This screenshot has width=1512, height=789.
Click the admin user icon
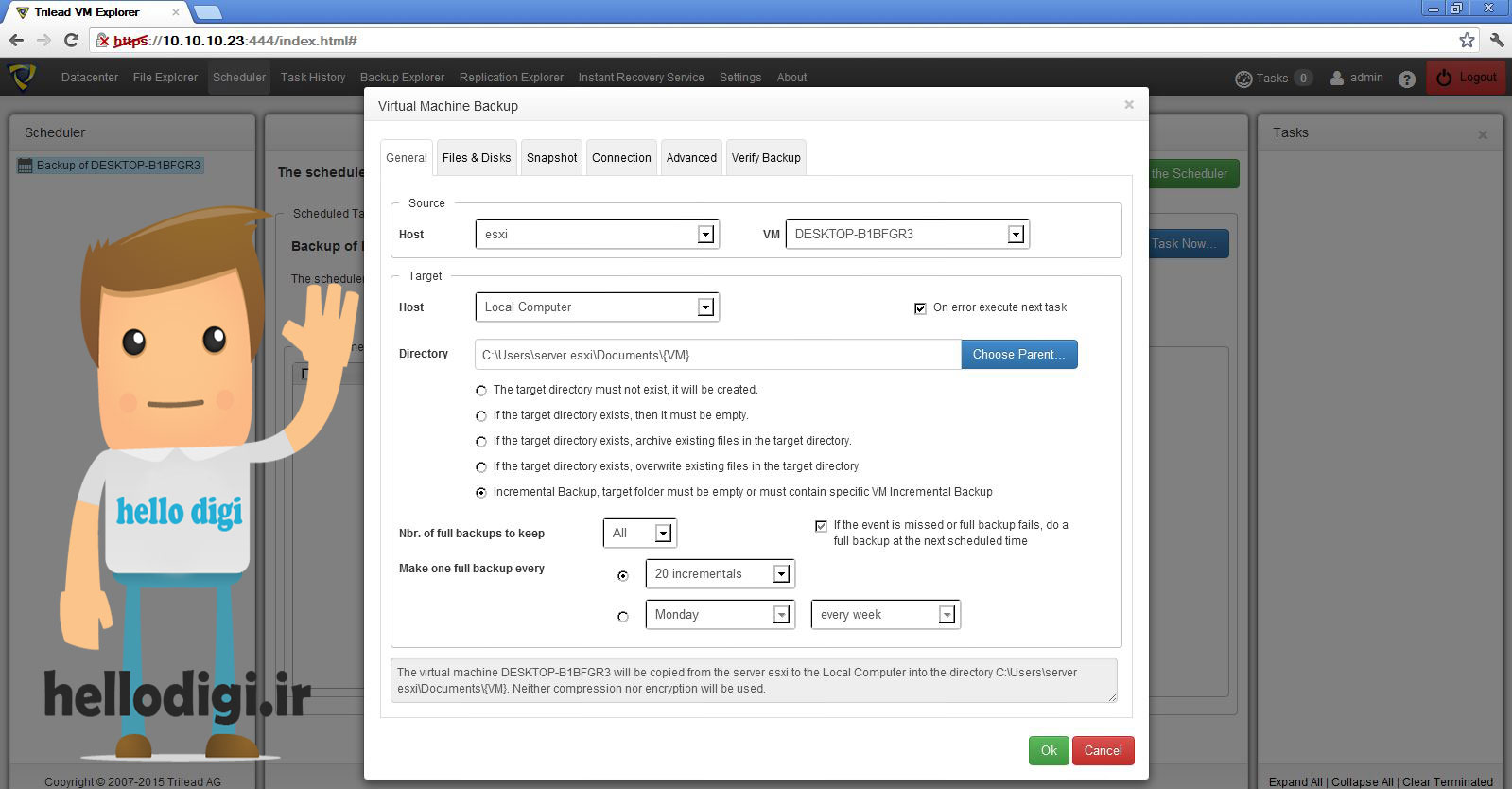tap(1337, 78)
